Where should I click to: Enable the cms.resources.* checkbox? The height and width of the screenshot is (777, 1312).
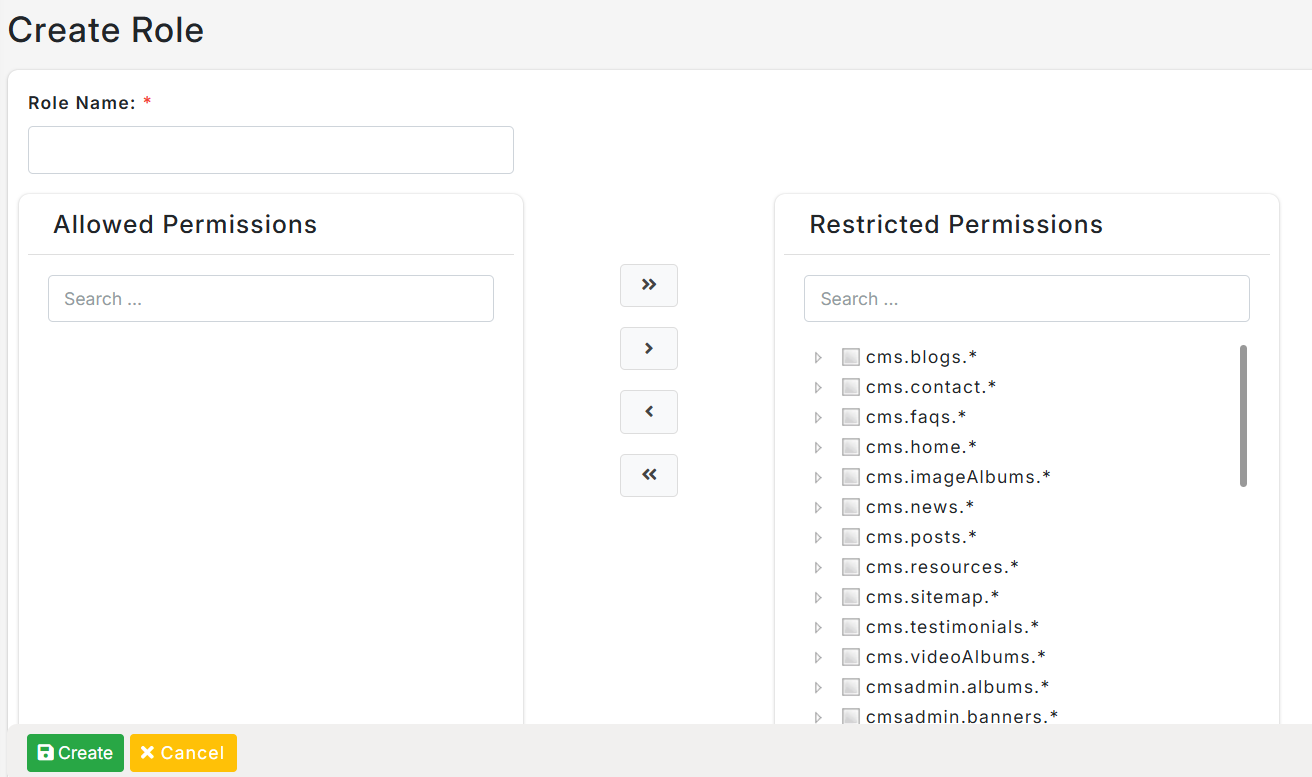(x=851, y=567)
